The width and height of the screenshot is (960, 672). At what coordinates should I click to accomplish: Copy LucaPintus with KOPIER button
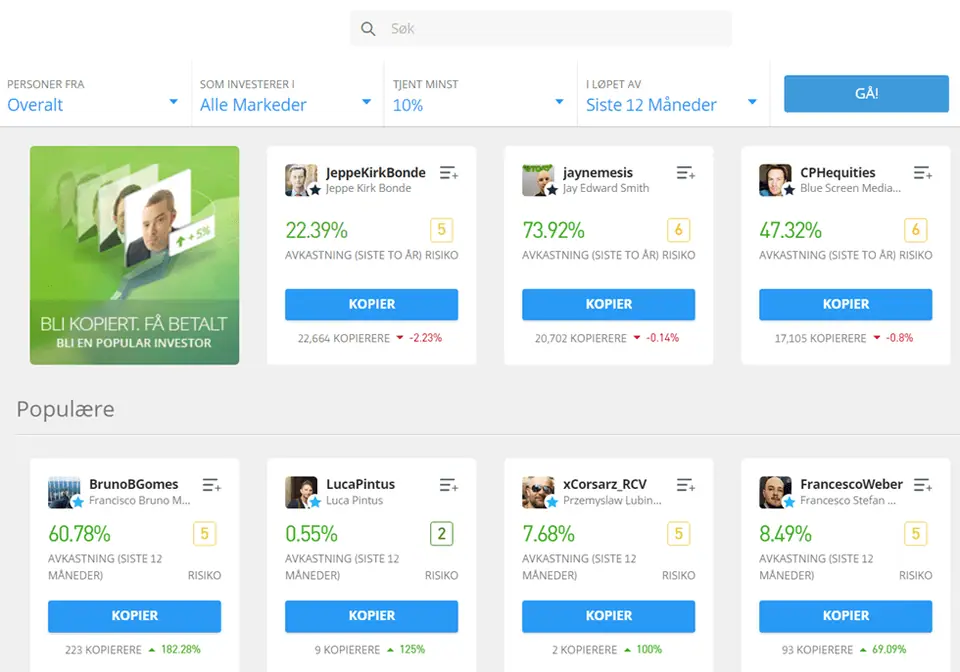pos(372,616)
